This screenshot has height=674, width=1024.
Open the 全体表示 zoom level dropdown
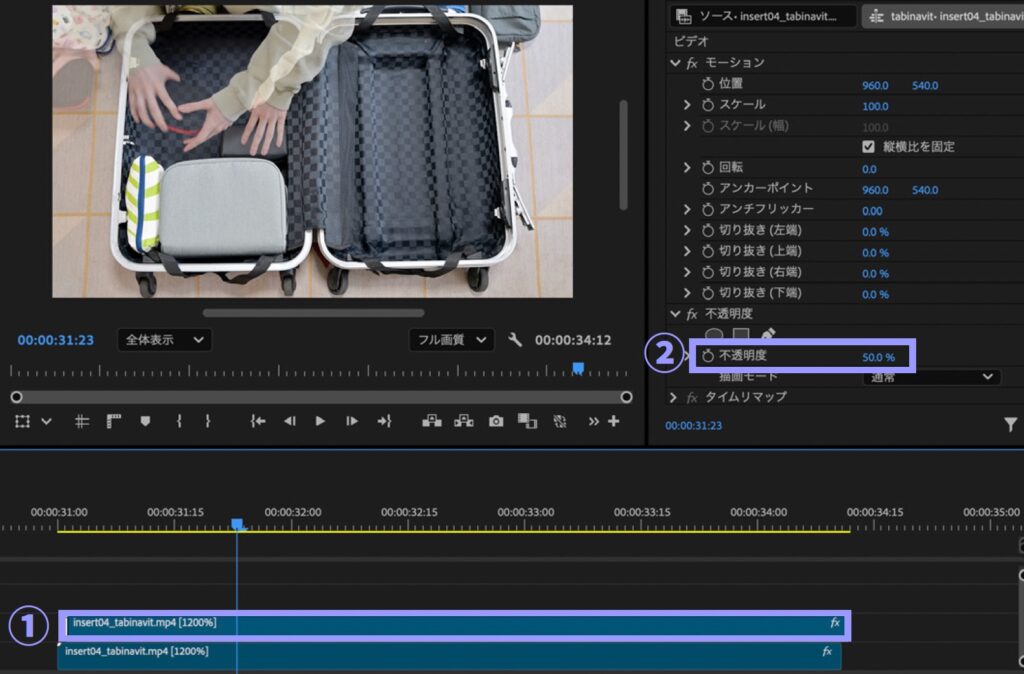(x=164, y=340)
